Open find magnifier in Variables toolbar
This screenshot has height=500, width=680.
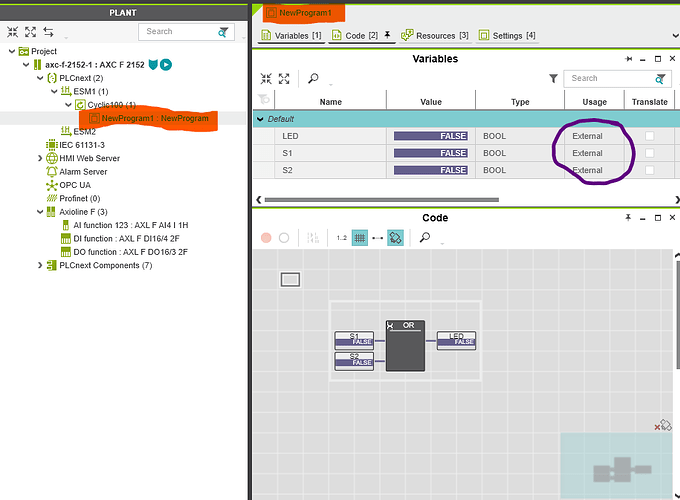313,78
